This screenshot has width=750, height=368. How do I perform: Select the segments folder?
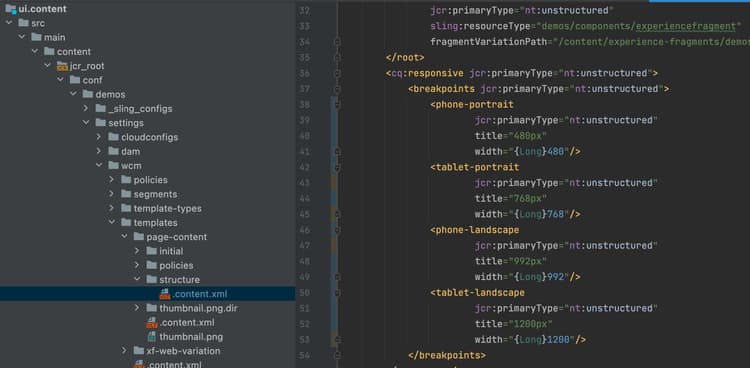pyautogui.click(x=155, y=194)
